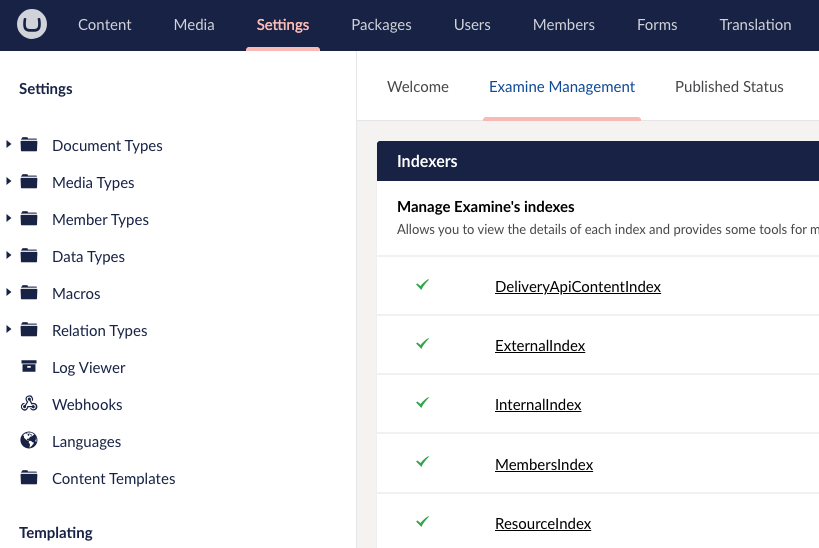Click the Webhooks icon in sidebar

pos(29,404)
